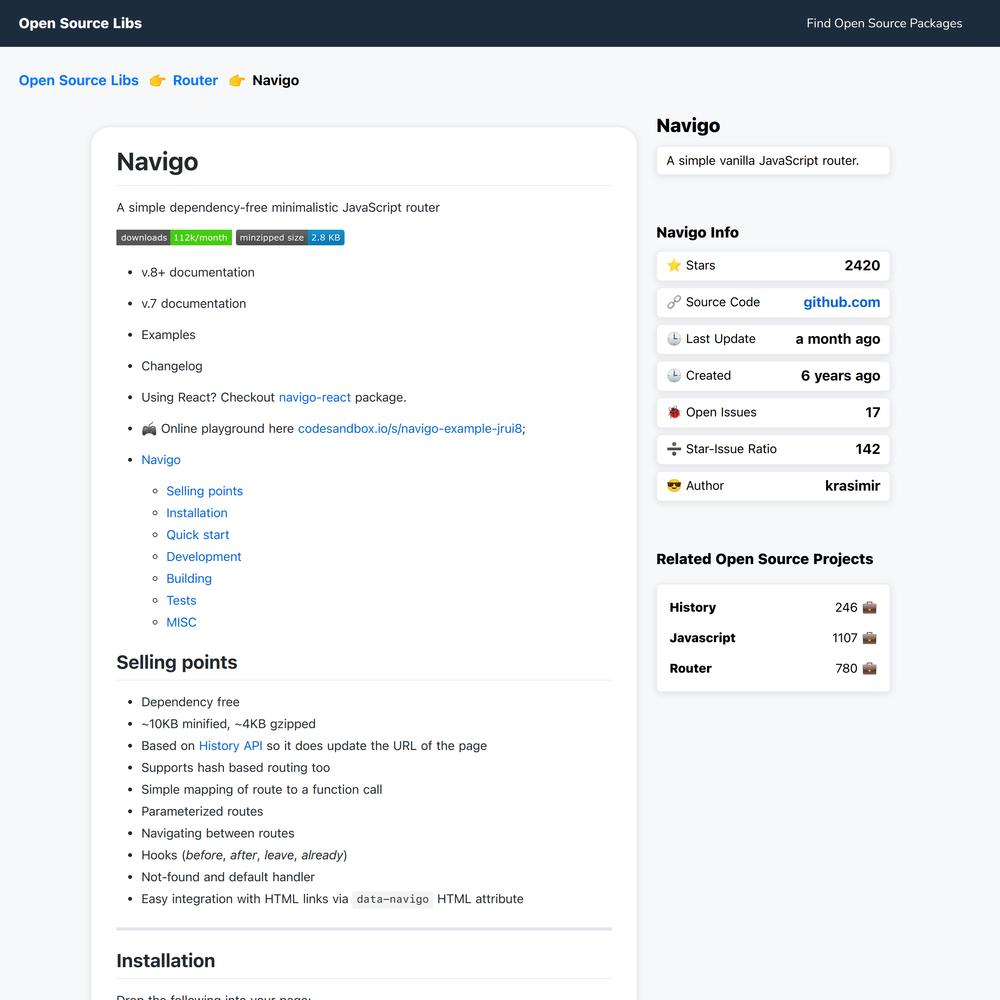Click the chain link icon beside Source Code
The width and height of the screenshot is (1000, 1000).
coord(673,302)
